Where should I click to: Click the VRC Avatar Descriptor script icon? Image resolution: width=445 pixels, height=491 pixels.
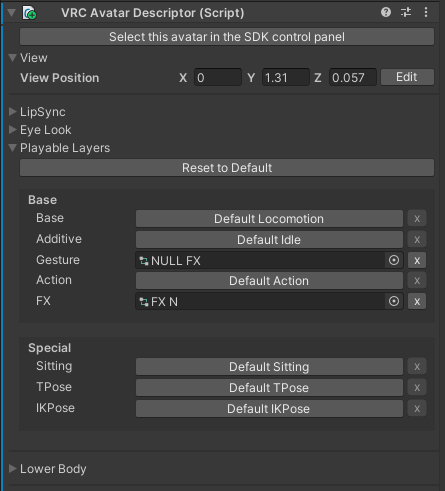29,13
